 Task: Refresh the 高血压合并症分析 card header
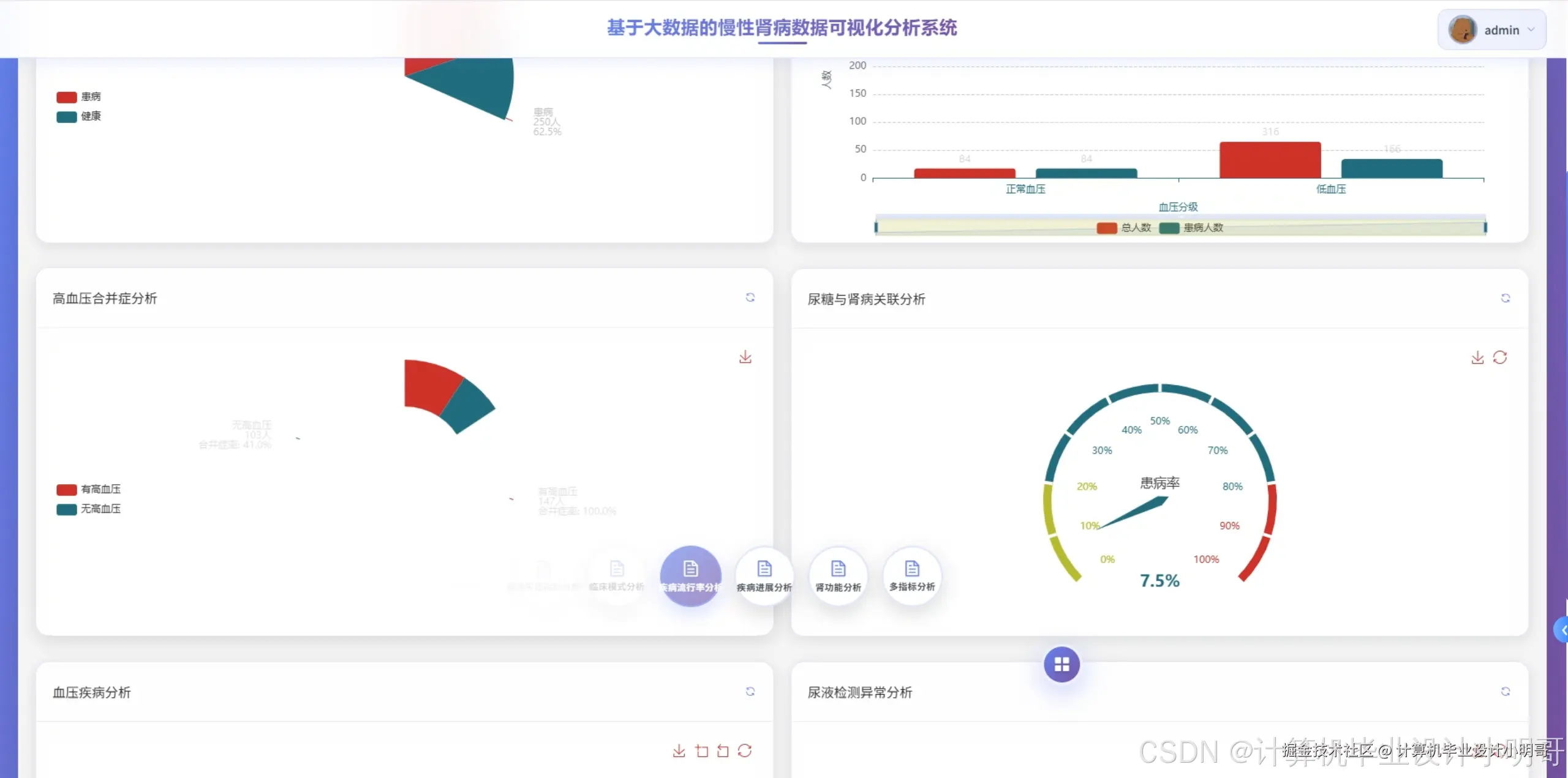750,297
